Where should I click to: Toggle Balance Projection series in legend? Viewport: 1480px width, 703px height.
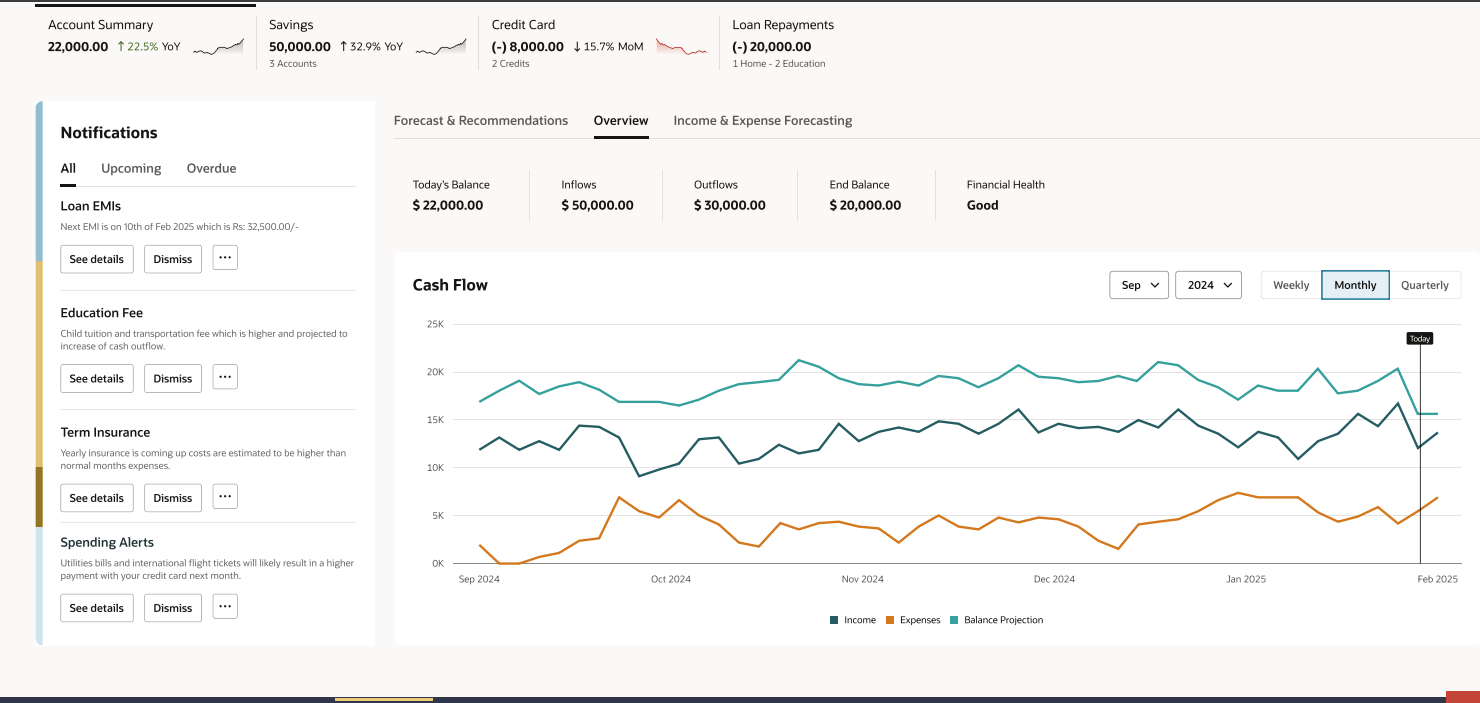pos(996,620)
